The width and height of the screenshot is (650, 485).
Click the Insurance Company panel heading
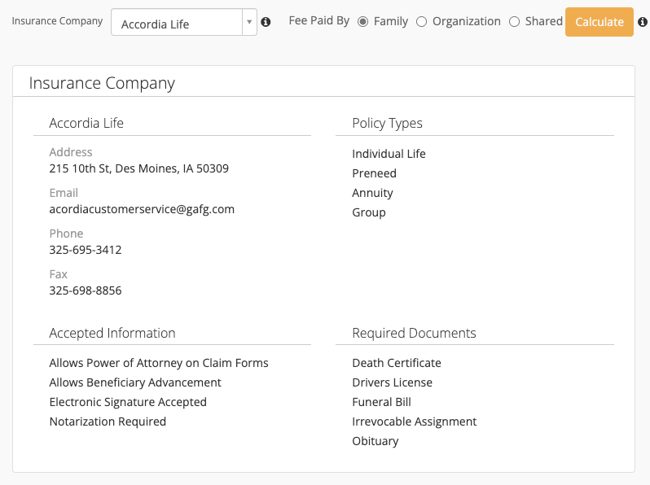click(102, 83)
